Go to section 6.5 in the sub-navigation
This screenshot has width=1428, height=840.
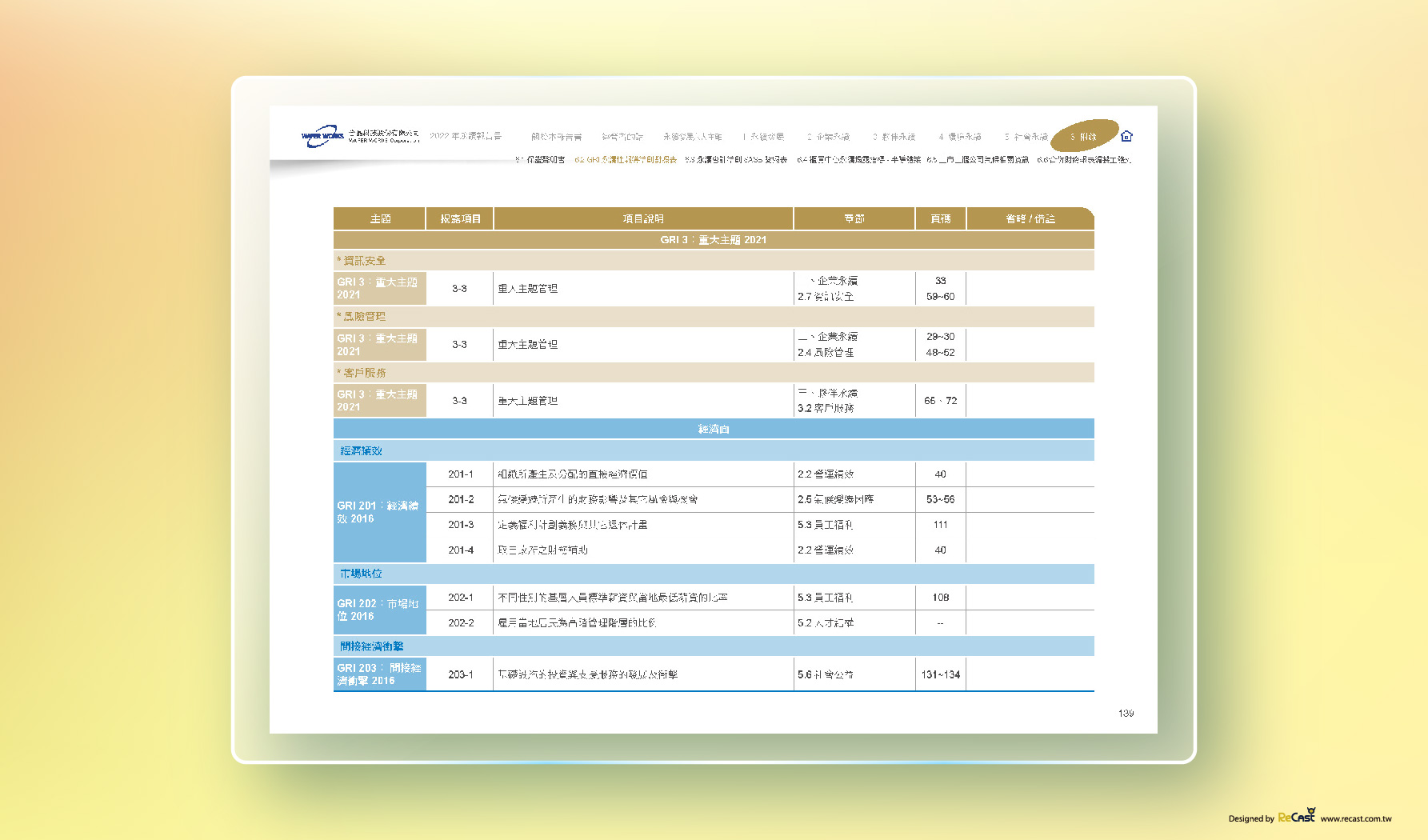click(978, 160)
